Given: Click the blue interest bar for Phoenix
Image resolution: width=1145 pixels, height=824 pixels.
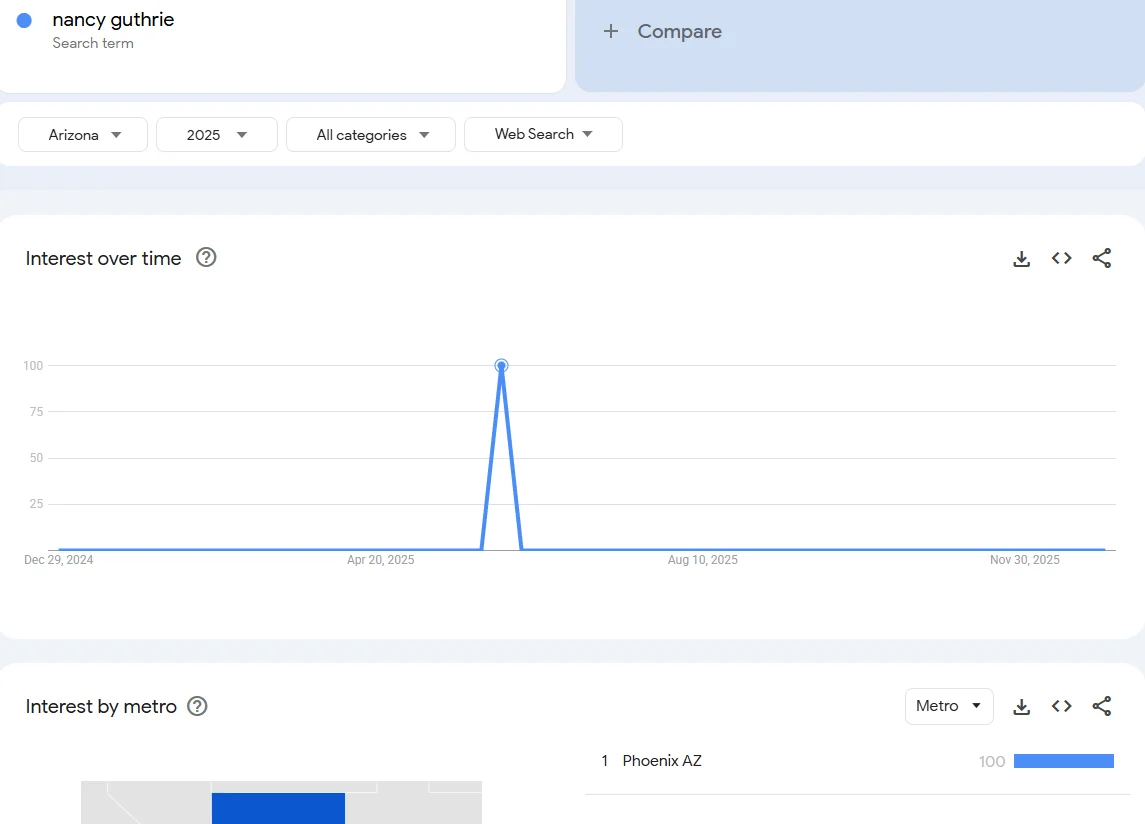Looking at the screenshot, I should point(1063,761).
